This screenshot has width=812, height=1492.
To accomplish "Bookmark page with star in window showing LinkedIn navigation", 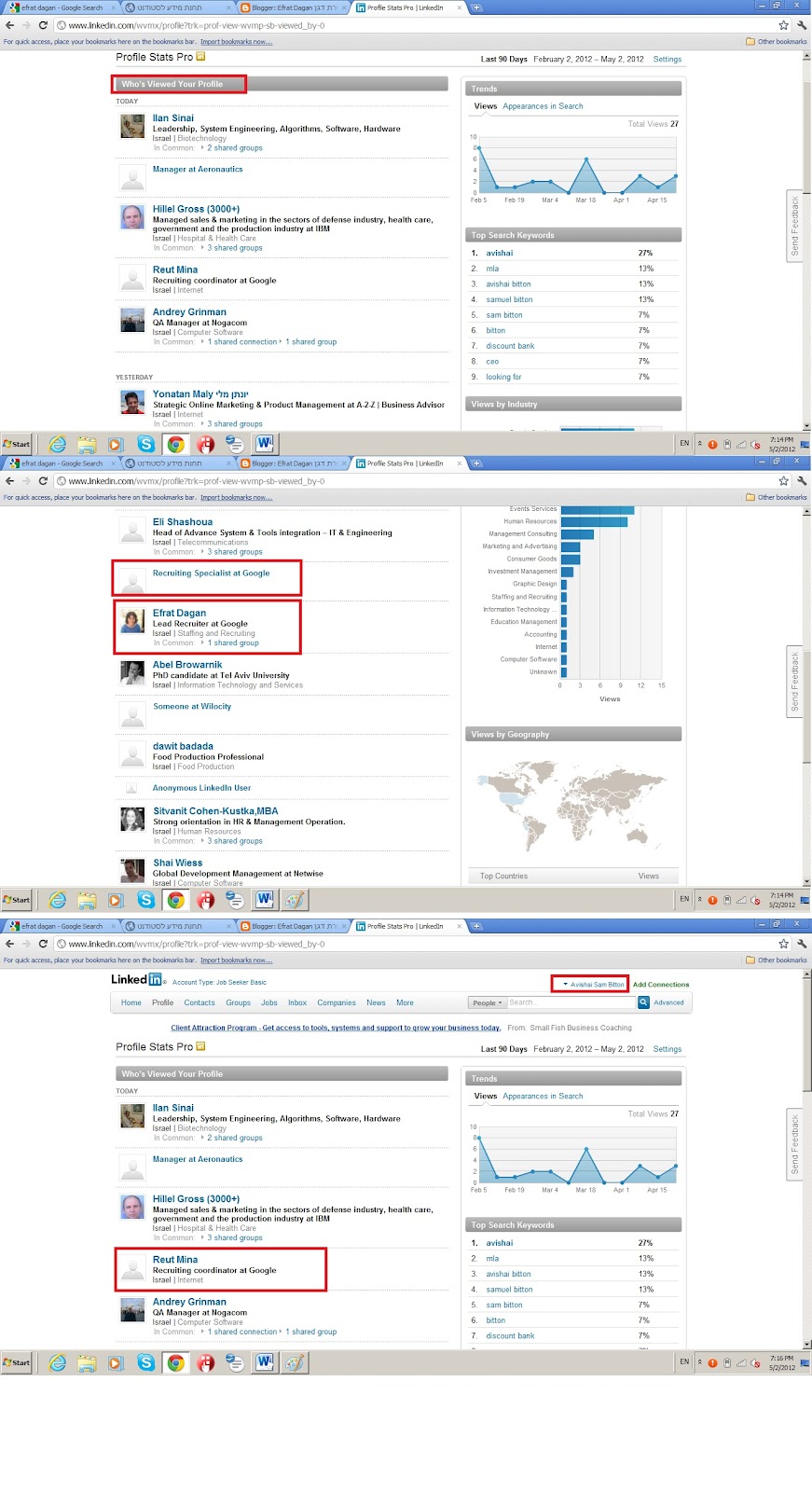I will [x=783, y=944].
